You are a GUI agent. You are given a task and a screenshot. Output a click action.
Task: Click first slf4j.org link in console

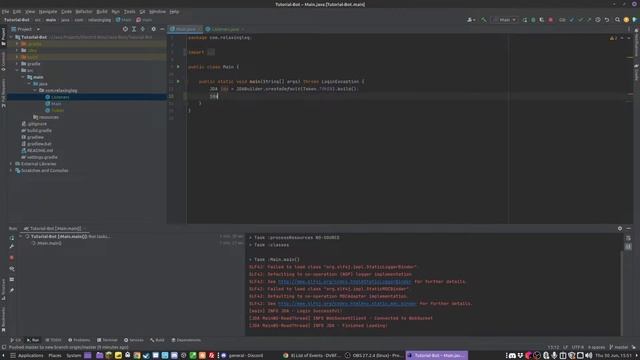(x=344, y=282)
